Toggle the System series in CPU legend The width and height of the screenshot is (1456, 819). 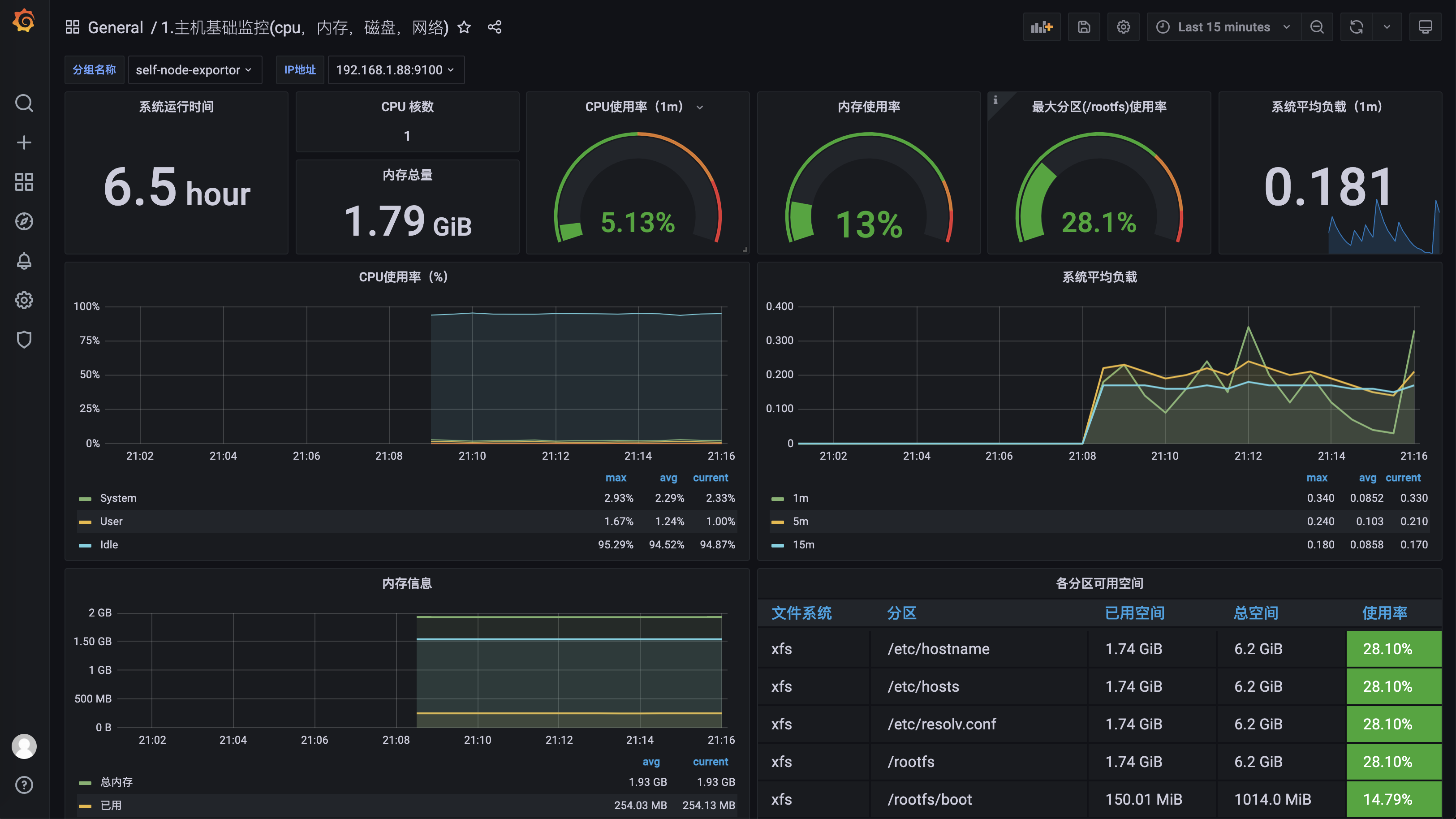tap(118, 498)
